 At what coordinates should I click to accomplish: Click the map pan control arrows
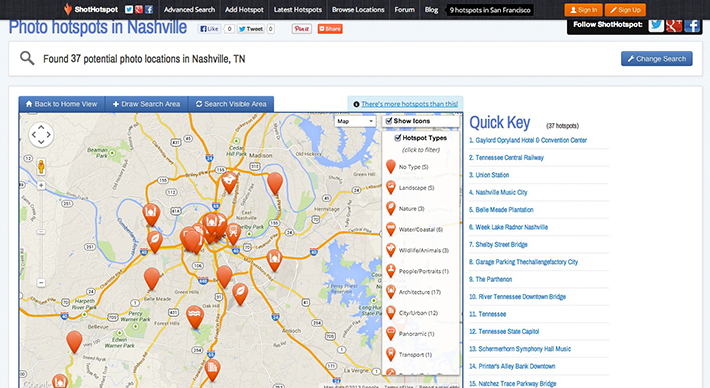tap(41, 135)
